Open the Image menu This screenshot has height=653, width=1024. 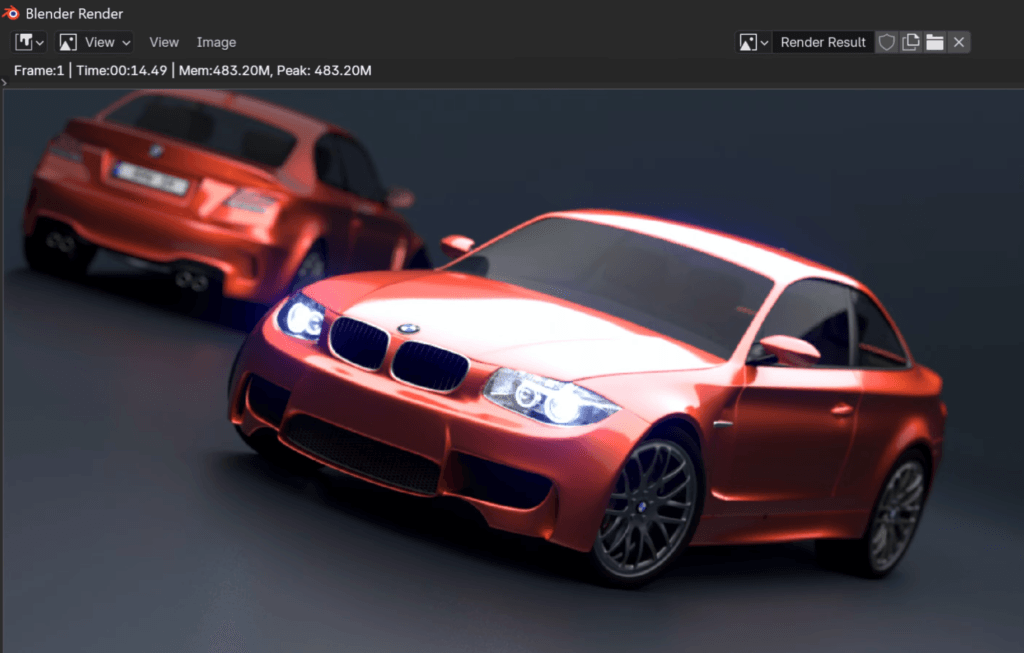216,42
